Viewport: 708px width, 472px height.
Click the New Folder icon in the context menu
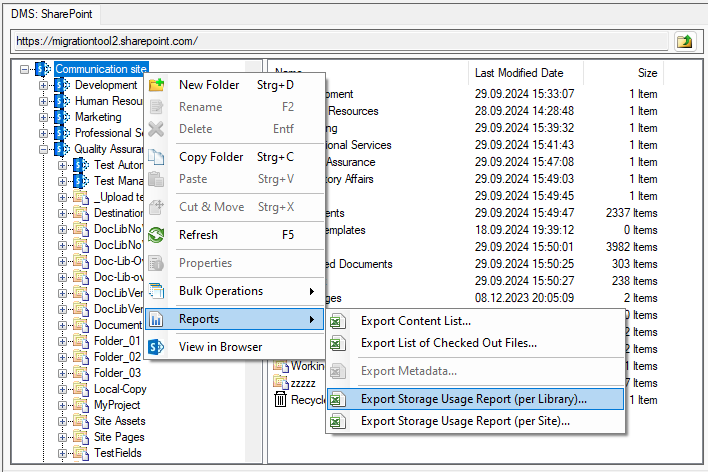point(156,85)
